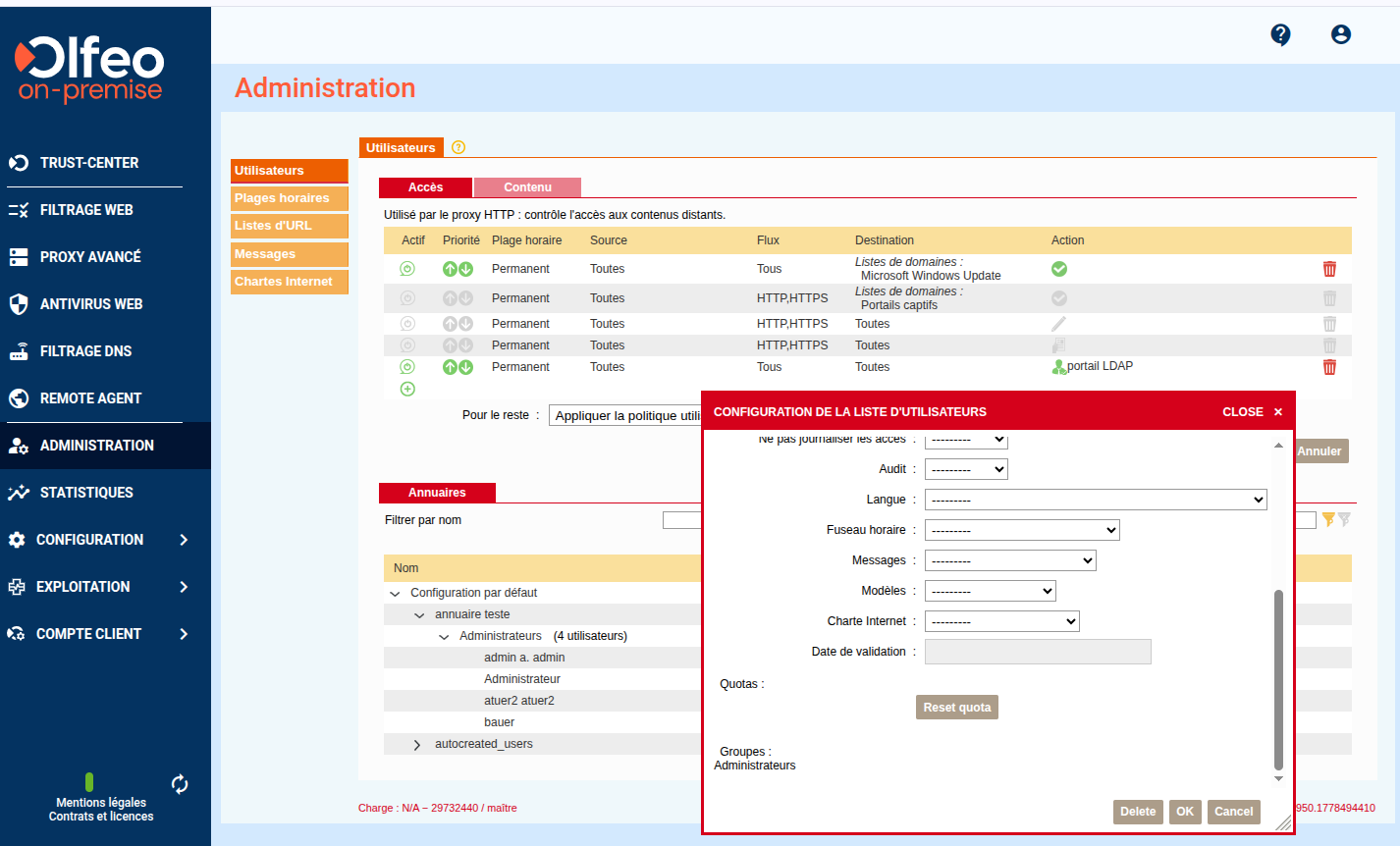Add a new access rule with plus icon

click(x=408, y=389)
